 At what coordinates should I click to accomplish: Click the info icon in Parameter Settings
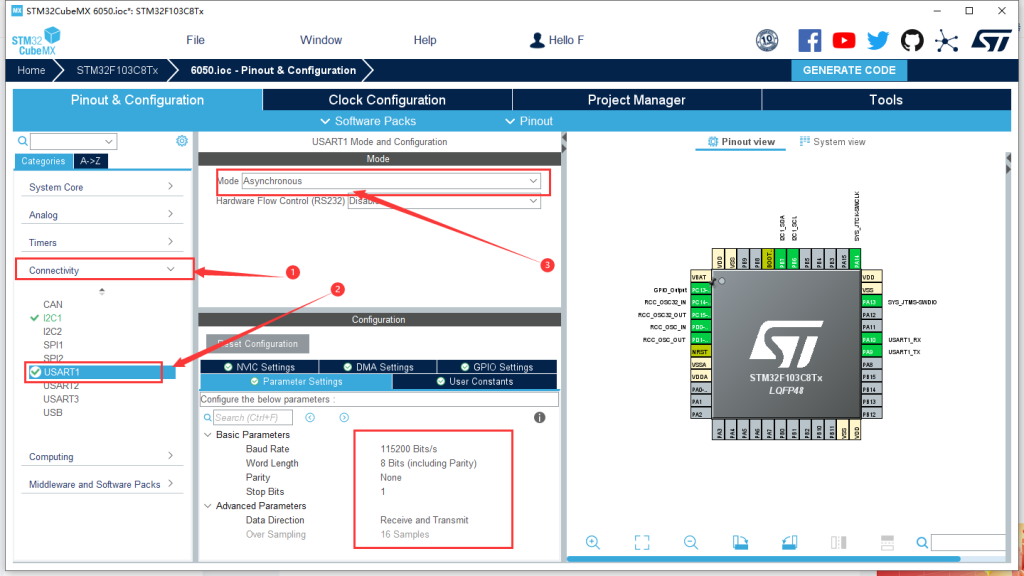click(539, 417)
